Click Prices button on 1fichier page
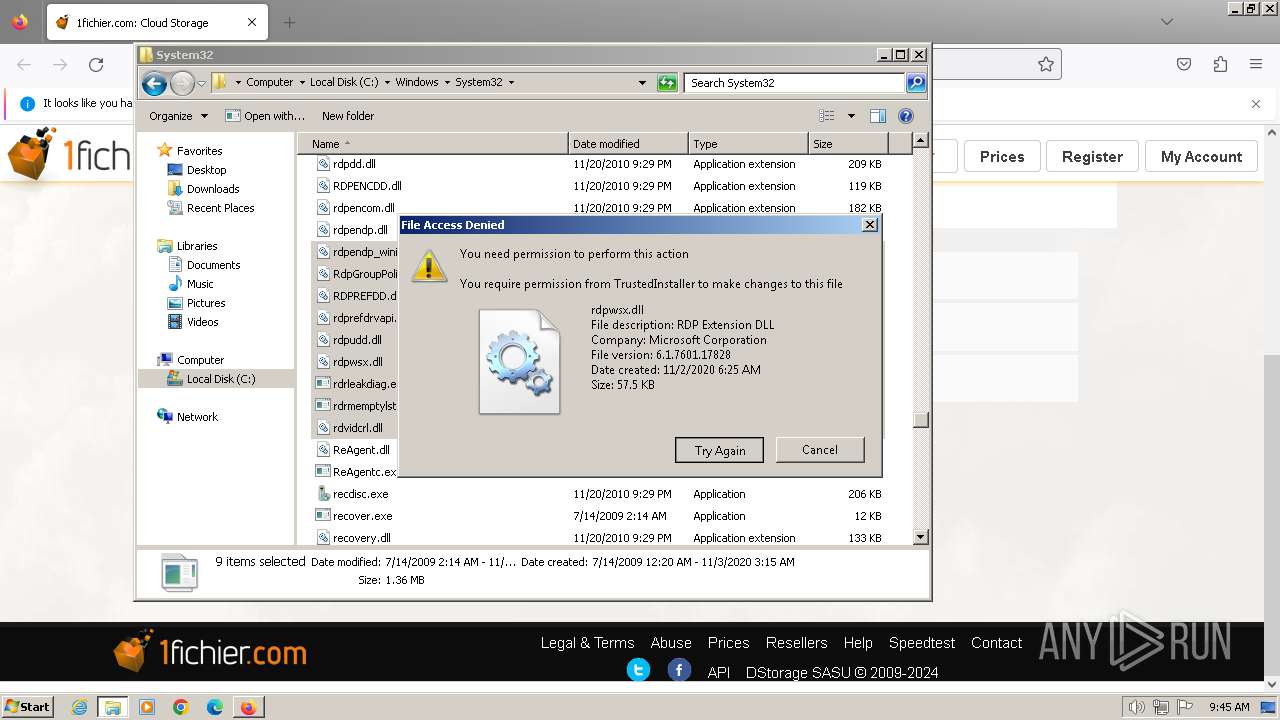Image resolution: width=1280 pixels, height=720 pixels. 1002,157
